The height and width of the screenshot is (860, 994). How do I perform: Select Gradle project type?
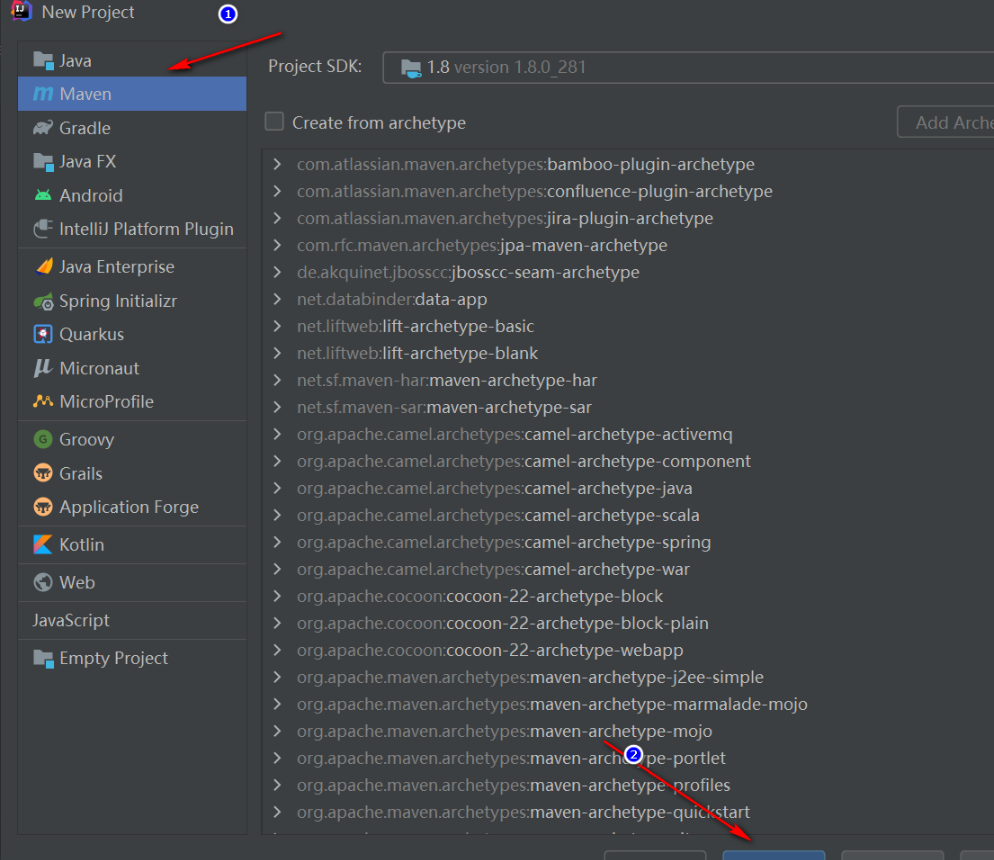tap(132, 128)
